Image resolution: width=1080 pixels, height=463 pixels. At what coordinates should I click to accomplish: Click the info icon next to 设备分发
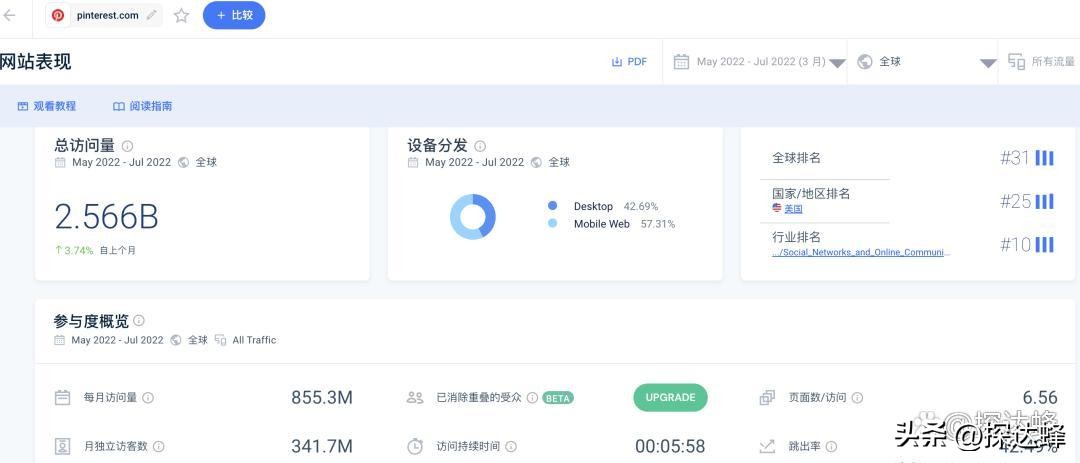[x=480, y=146]
